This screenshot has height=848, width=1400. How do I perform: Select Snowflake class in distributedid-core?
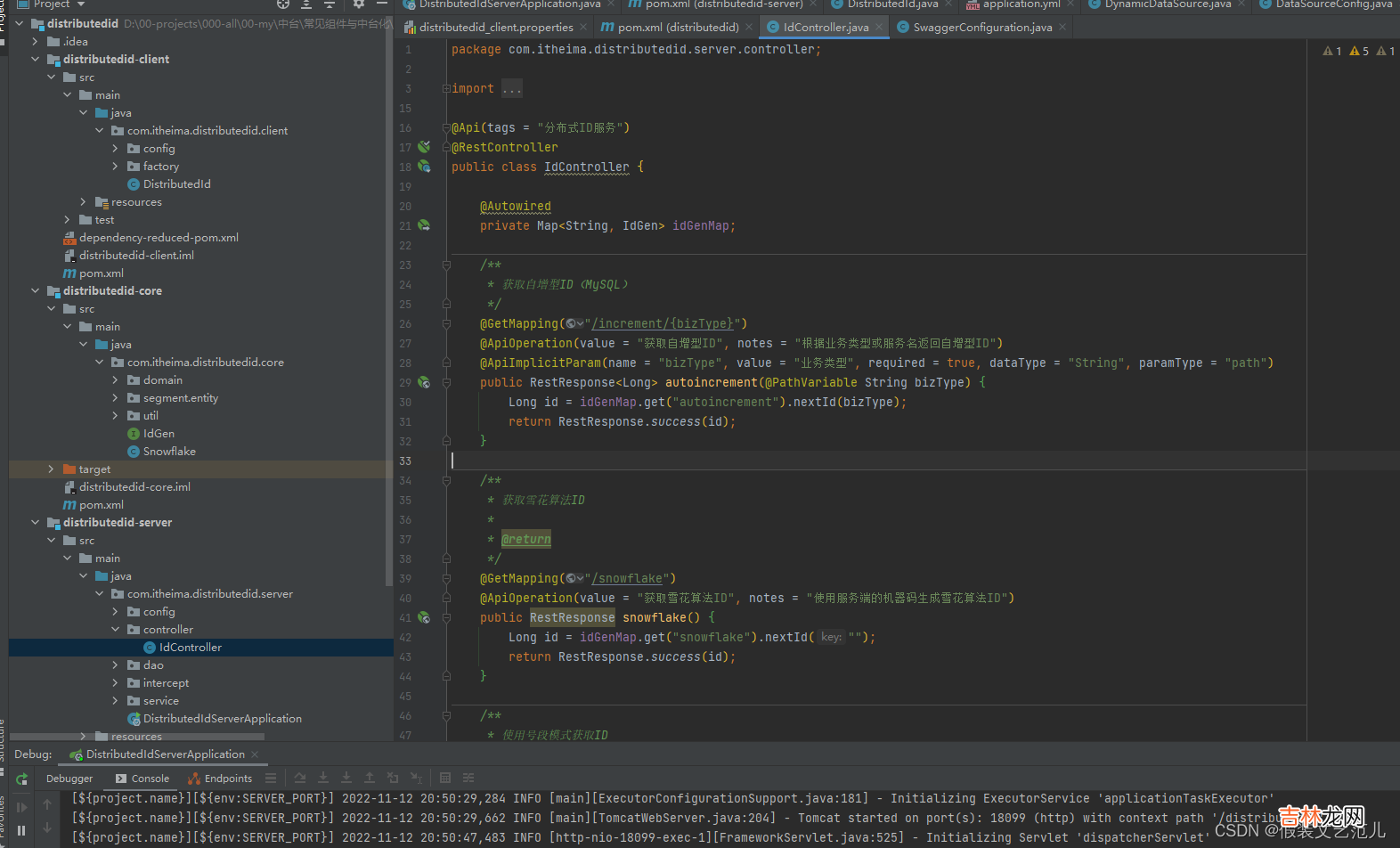(169, 452)
